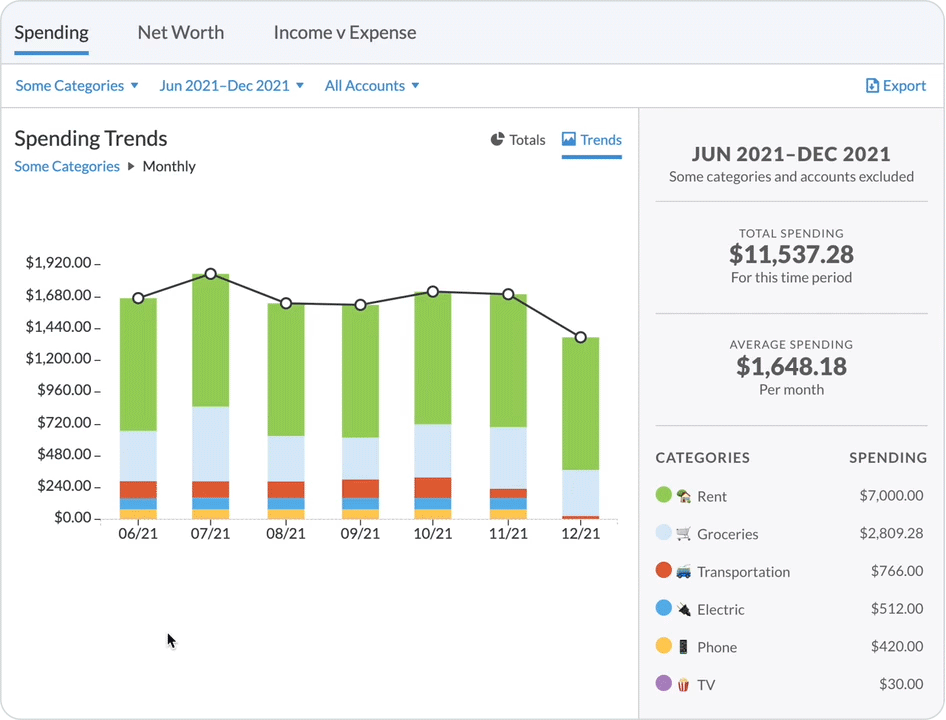This screenshot has width=946, height=720.
Task: Click the $11,537.28 total spending value
Action: coord(791,254)
